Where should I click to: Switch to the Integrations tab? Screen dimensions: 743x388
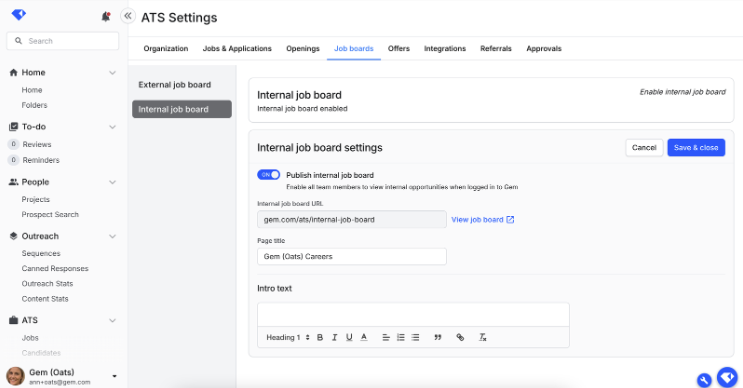[x=444, y=48]
